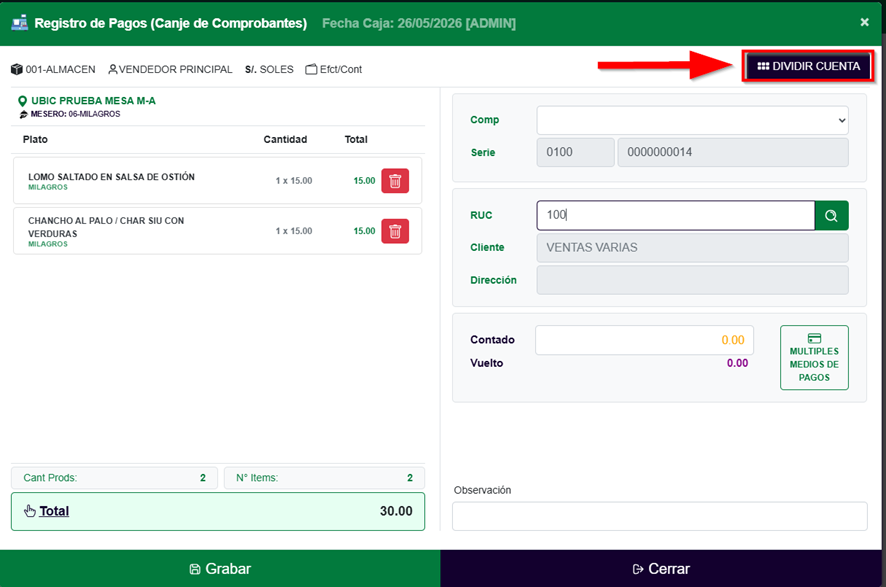Click the S/. SOLES currency label
The image size is (886, 587).
(x=269, y=69)
